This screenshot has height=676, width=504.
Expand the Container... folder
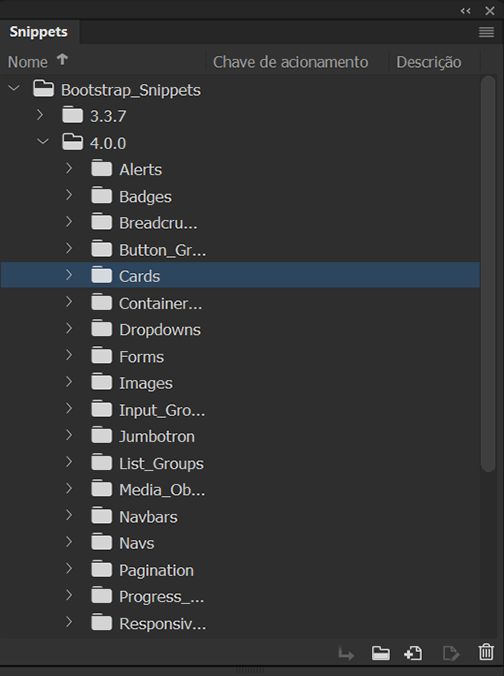(x=69, y=302)
